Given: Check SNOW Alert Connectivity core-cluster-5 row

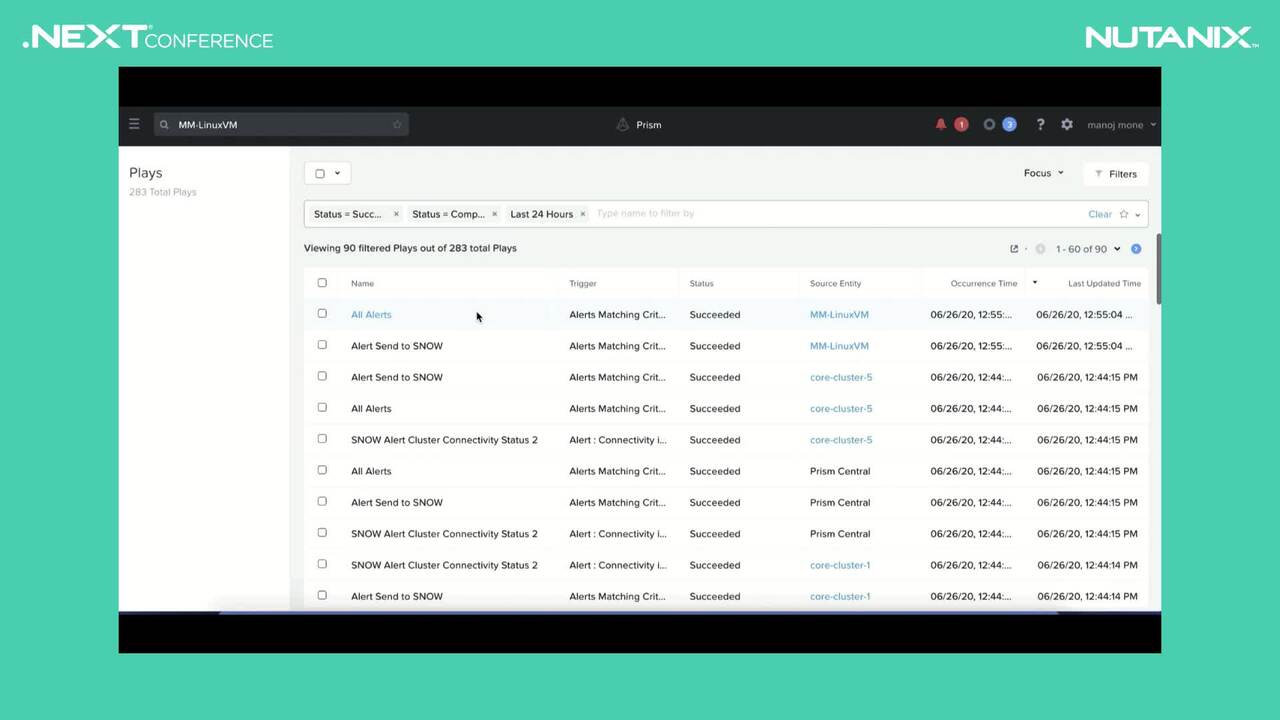Looking at the screenshot, I should click(322, 439).
